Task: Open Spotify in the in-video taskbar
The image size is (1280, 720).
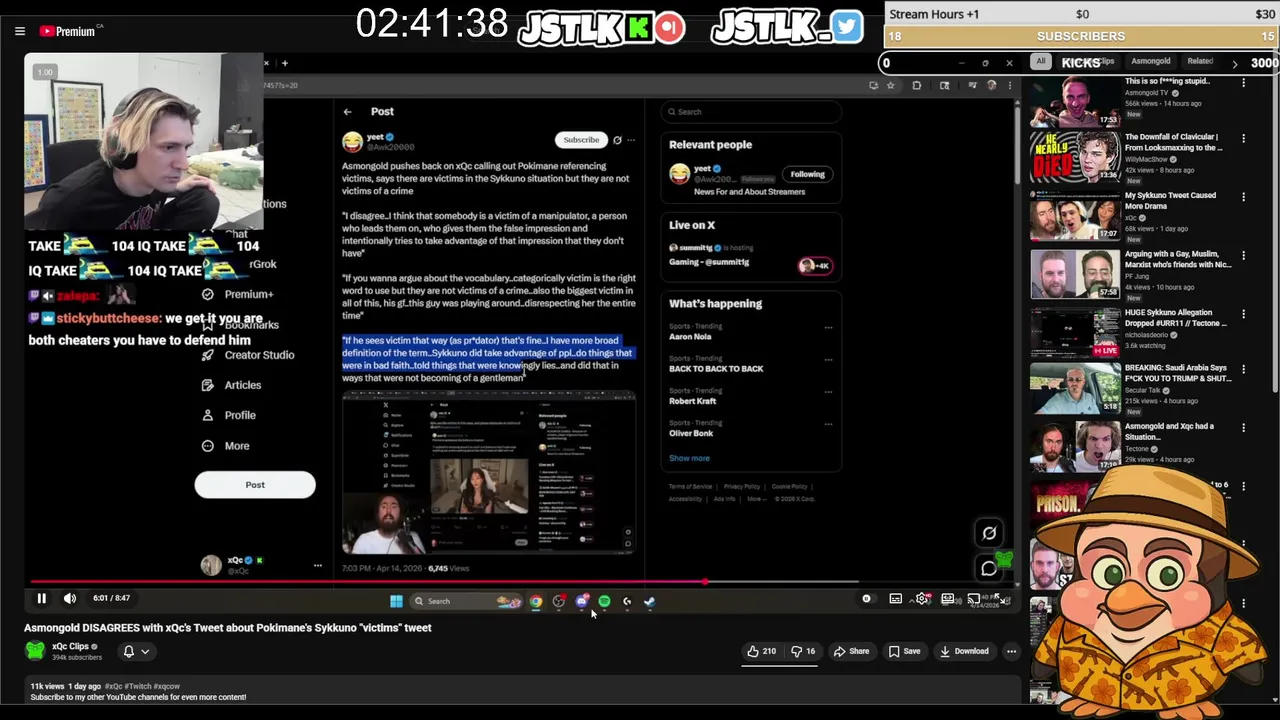Action: (x=604, y=601)
